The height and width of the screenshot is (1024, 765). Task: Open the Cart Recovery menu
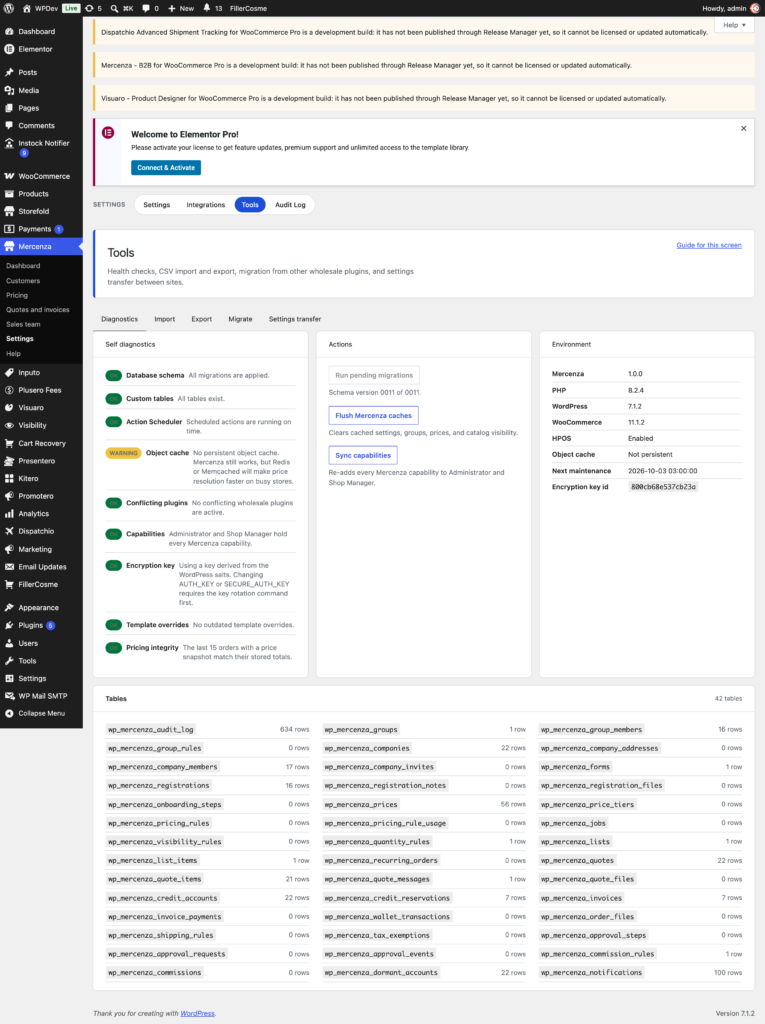(41, 443)
